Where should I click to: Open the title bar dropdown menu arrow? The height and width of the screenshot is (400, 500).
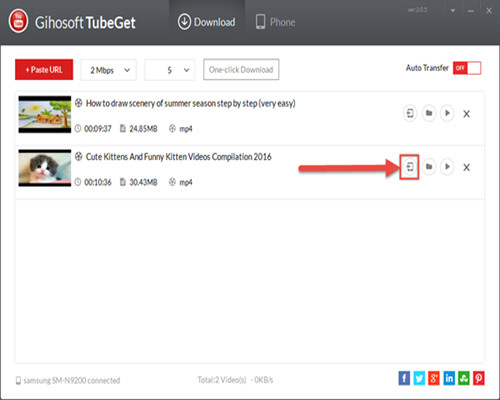(453, 11)
